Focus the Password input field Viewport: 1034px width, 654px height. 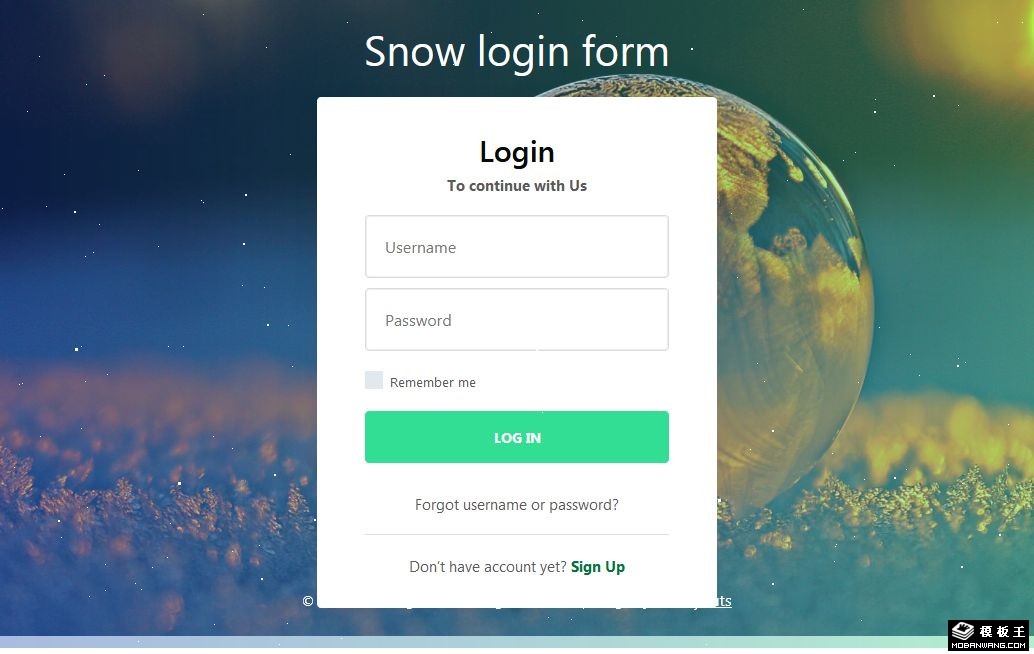coord(517,320)
